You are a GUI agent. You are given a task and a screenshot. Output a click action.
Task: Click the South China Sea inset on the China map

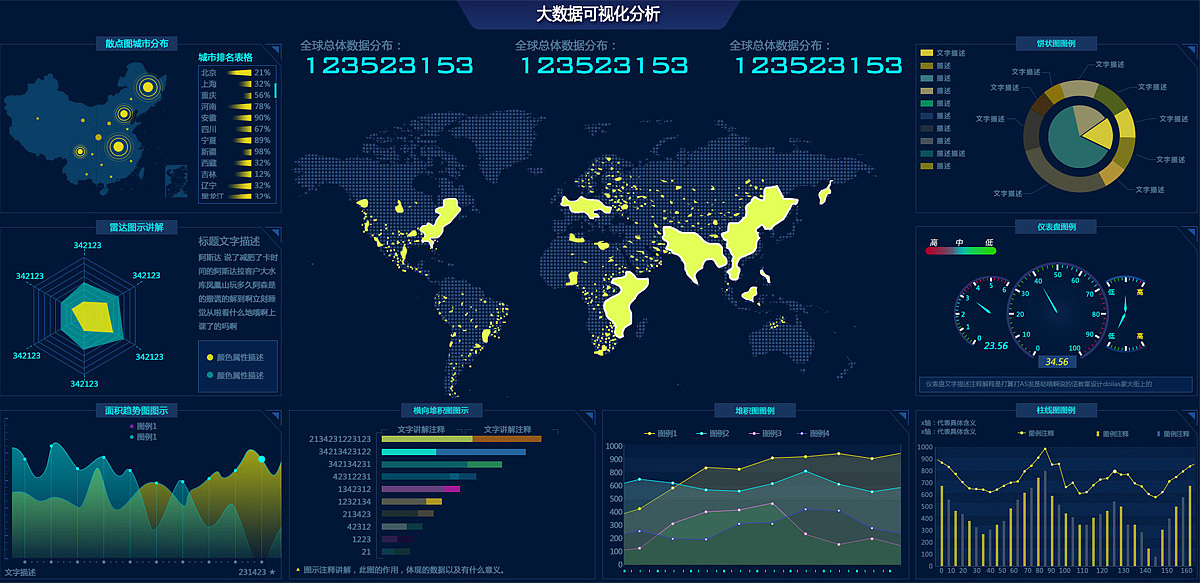tap(176, 181)
